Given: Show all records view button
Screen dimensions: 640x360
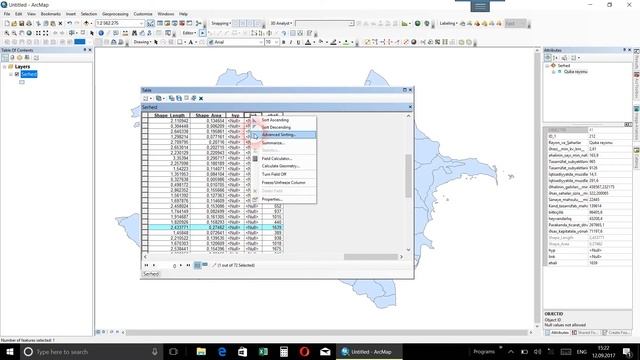Looking at the screenshot, I should point(197,265).
